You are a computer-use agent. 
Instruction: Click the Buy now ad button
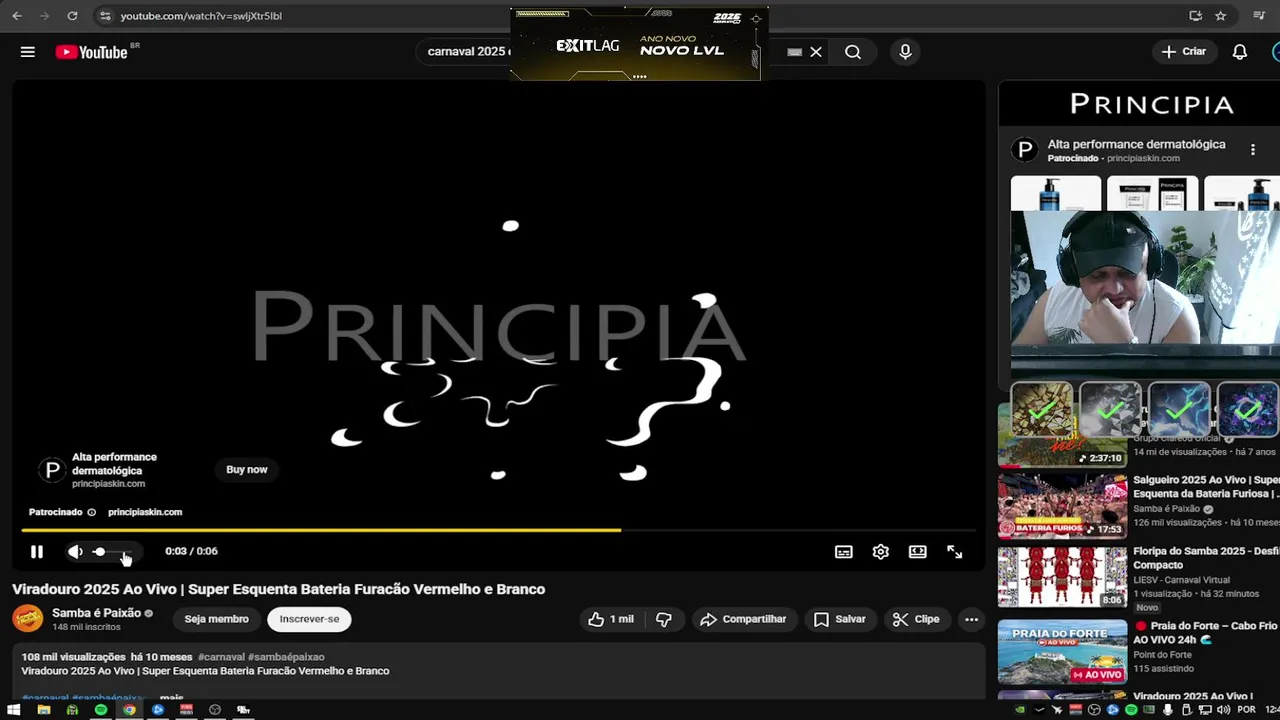[x=247, y=469]
